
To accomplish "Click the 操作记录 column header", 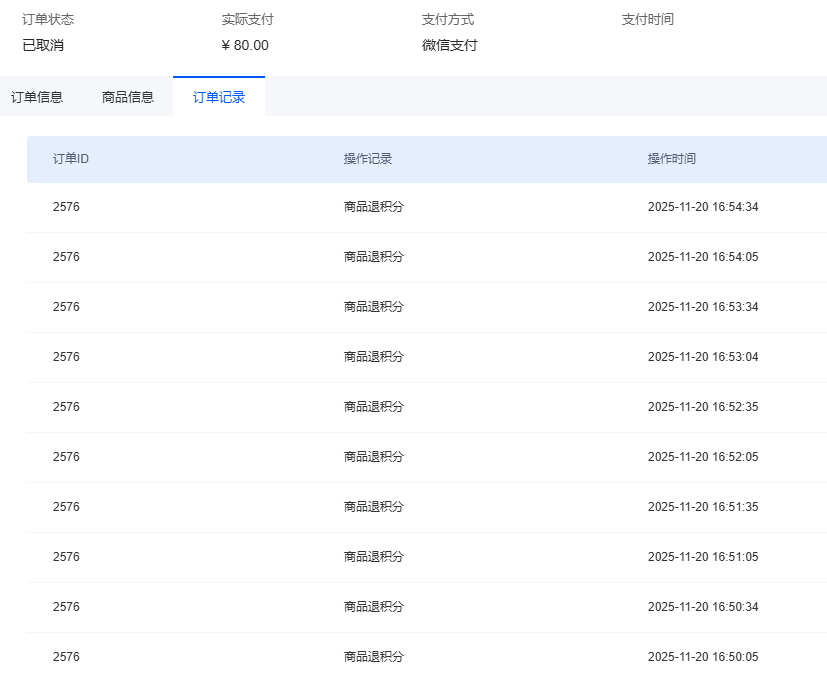I will click(368, 159).
